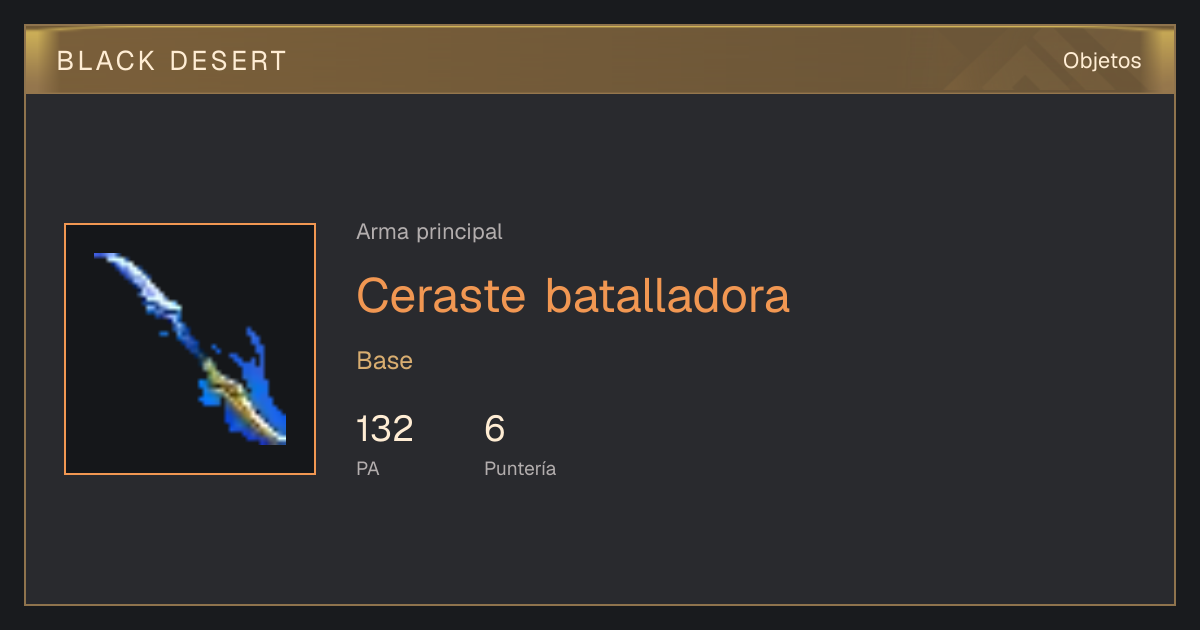Screen dimensions: 1200x630
Task: Select the Base enhancement level label
Action: tap(385, 361)
